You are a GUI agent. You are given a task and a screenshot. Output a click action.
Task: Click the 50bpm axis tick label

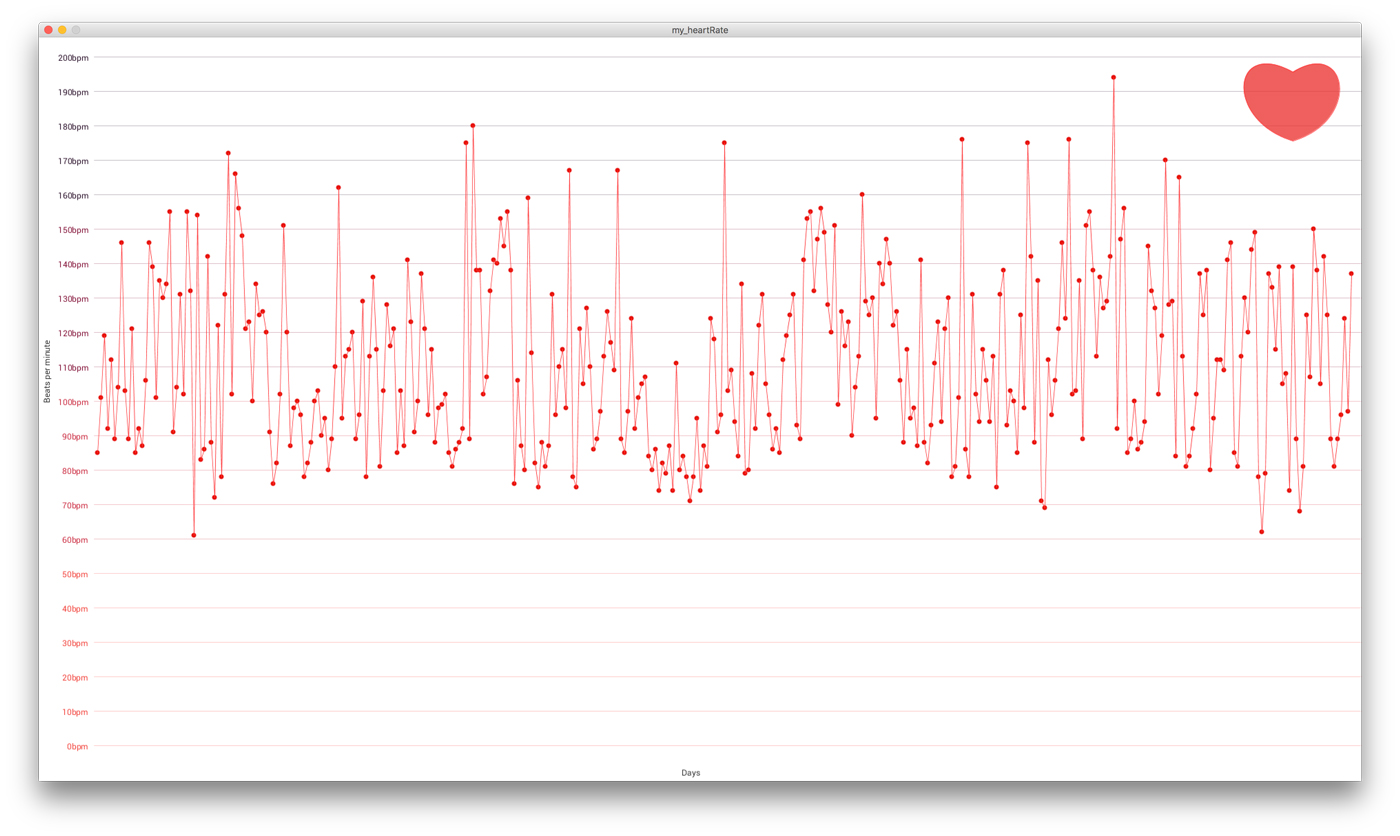[74, 574]
